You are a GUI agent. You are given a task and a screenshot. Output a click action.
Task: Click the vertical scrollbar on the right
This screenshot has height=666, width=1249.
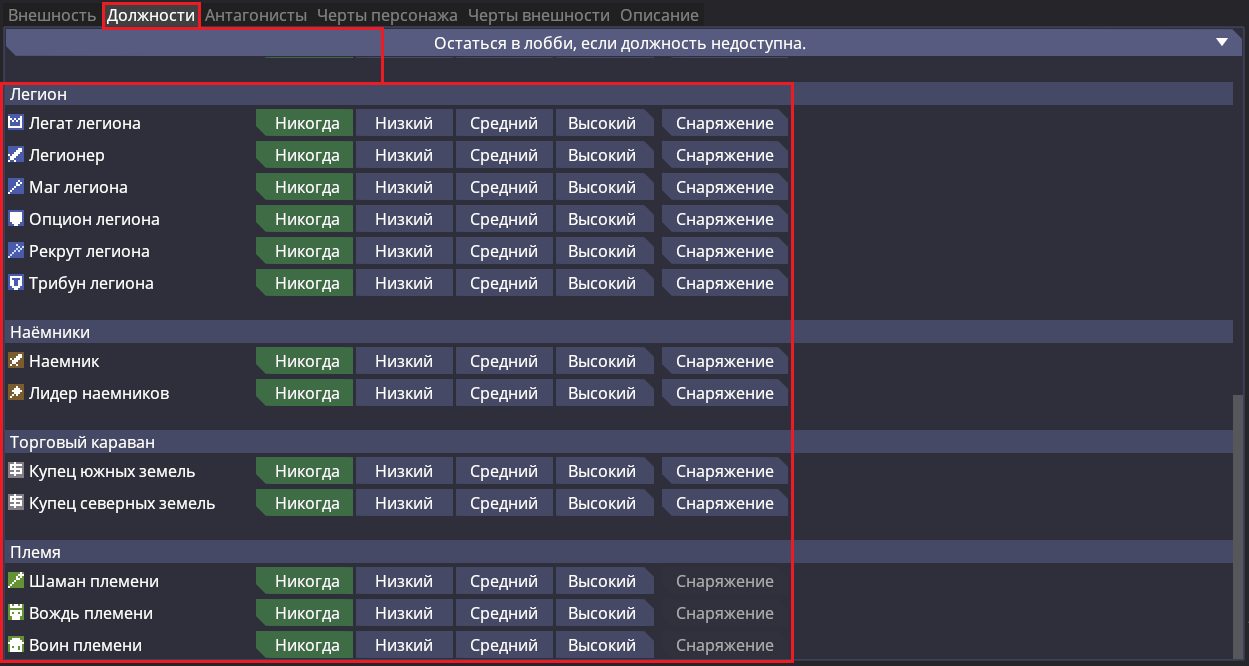click(1240, 520)
